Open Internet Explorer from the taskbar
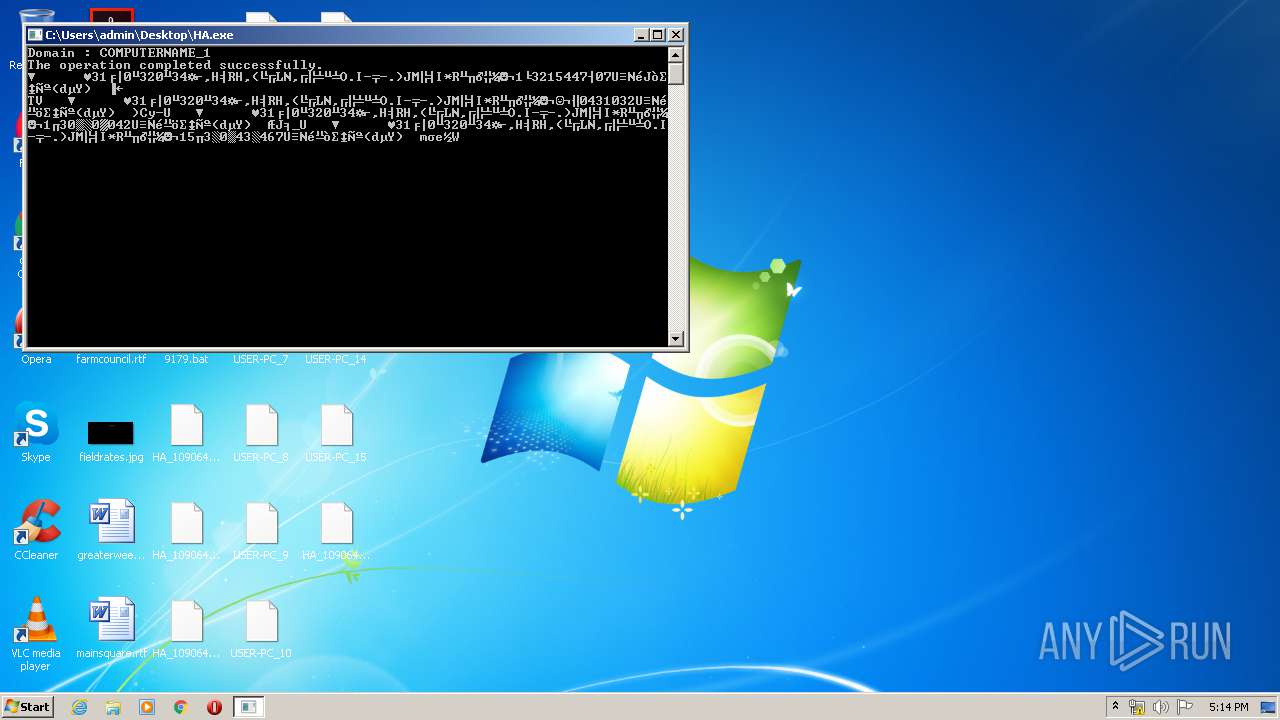 point(79,707)
